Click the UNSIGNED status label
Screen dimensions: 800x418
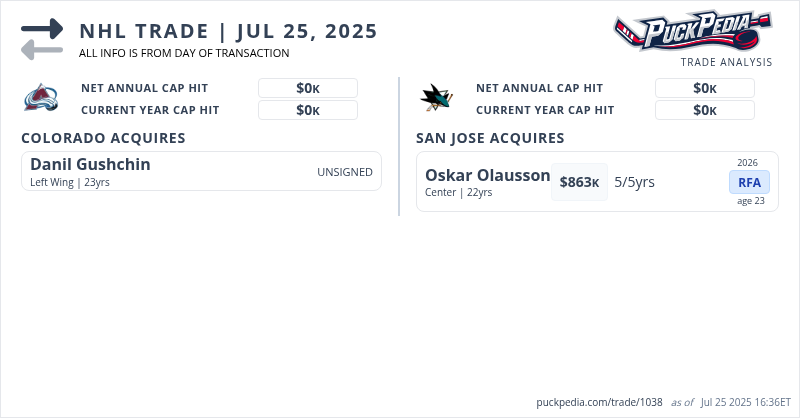[345, 172]
